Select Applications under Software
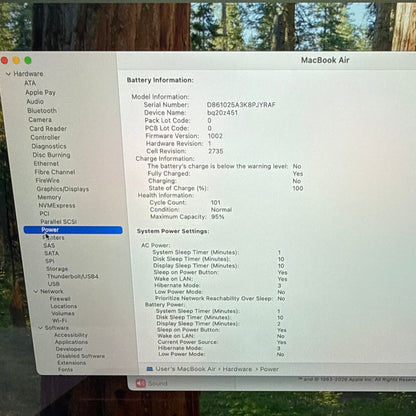The image size is (416, 416). pyautogui.click(x=71, y=342)
